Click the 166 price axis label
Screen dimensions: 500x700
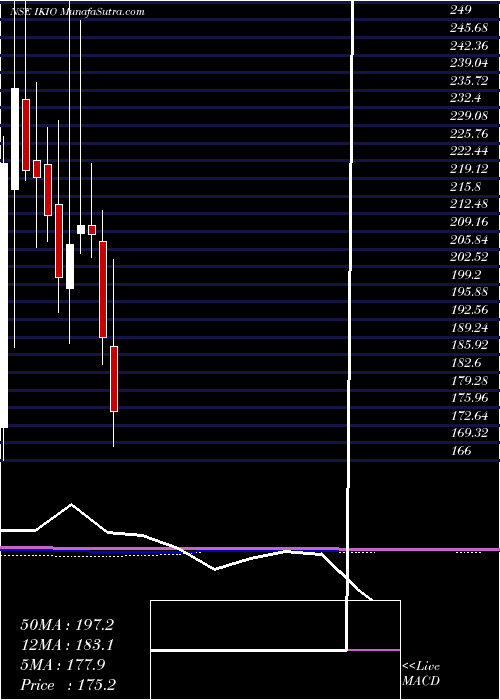(461, 451)
